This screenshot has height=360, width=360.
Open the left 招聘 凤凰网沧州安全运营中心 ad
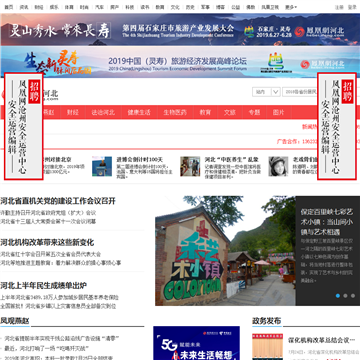pyautogui.click(x=23, y=127)
